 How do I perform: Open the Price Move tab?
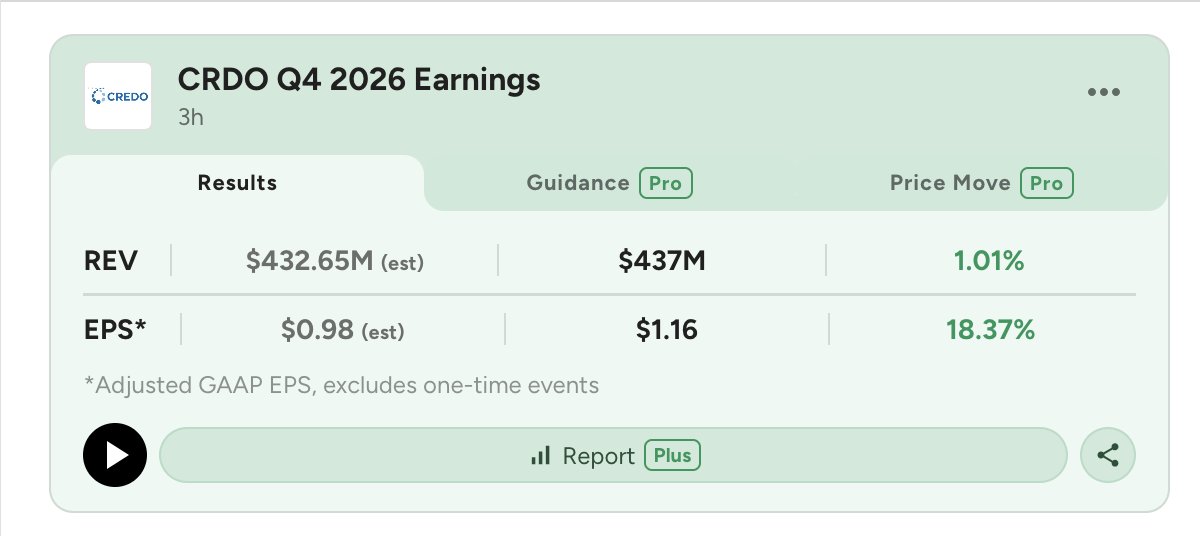tap(981, 183)
